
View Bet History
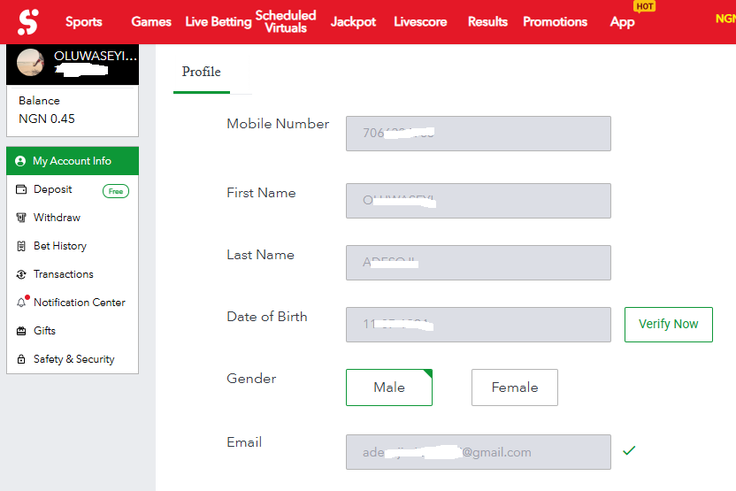tap(72, 246)
